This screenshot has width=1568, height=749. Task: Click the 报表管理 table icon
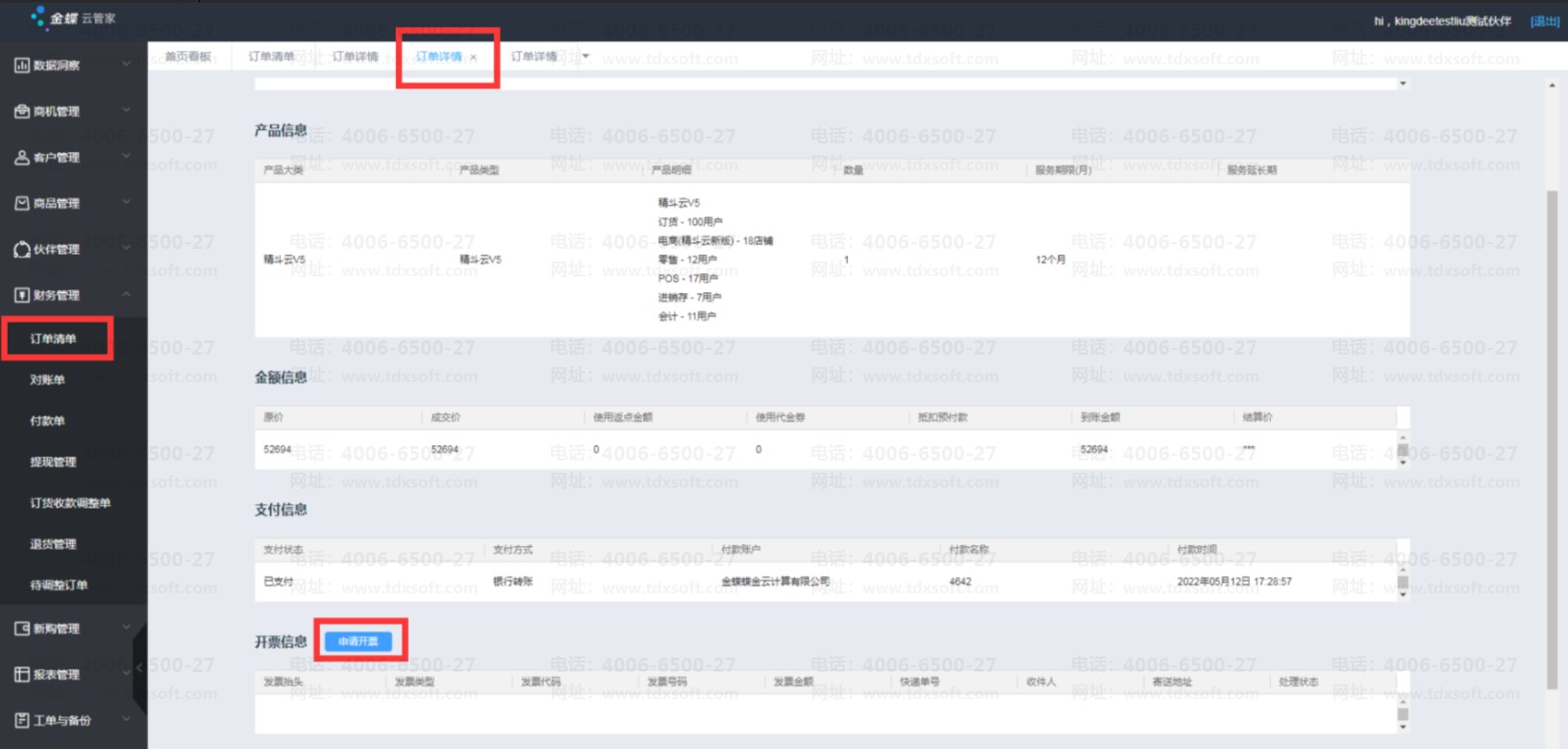[21, 675]
